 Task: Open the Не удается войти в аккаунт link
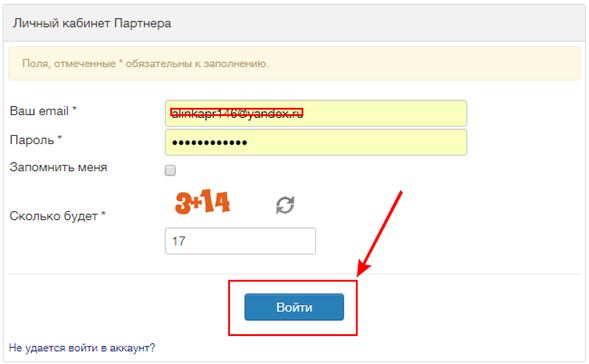coord(82,348)
